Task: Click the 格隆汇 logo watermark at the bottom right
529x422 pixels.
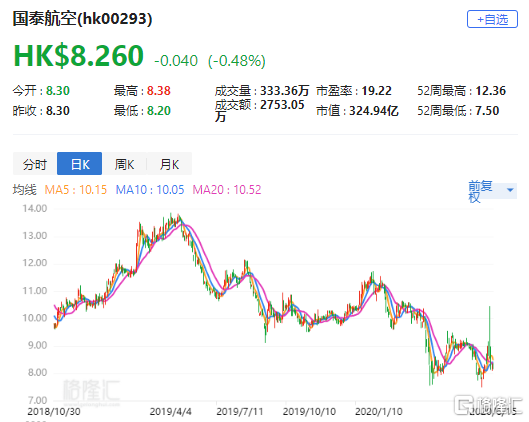Action: point(488,404)
